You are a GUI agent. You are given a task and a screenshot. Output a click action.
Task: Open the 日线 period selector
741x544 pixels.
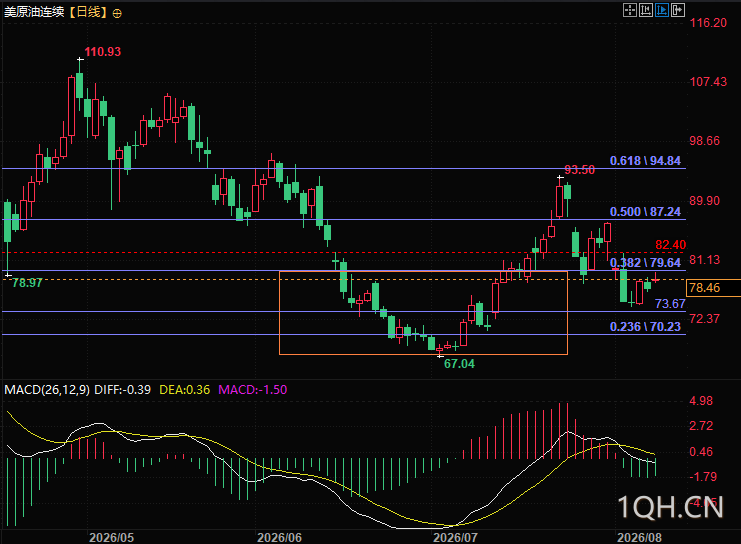[x=88, y=12]
